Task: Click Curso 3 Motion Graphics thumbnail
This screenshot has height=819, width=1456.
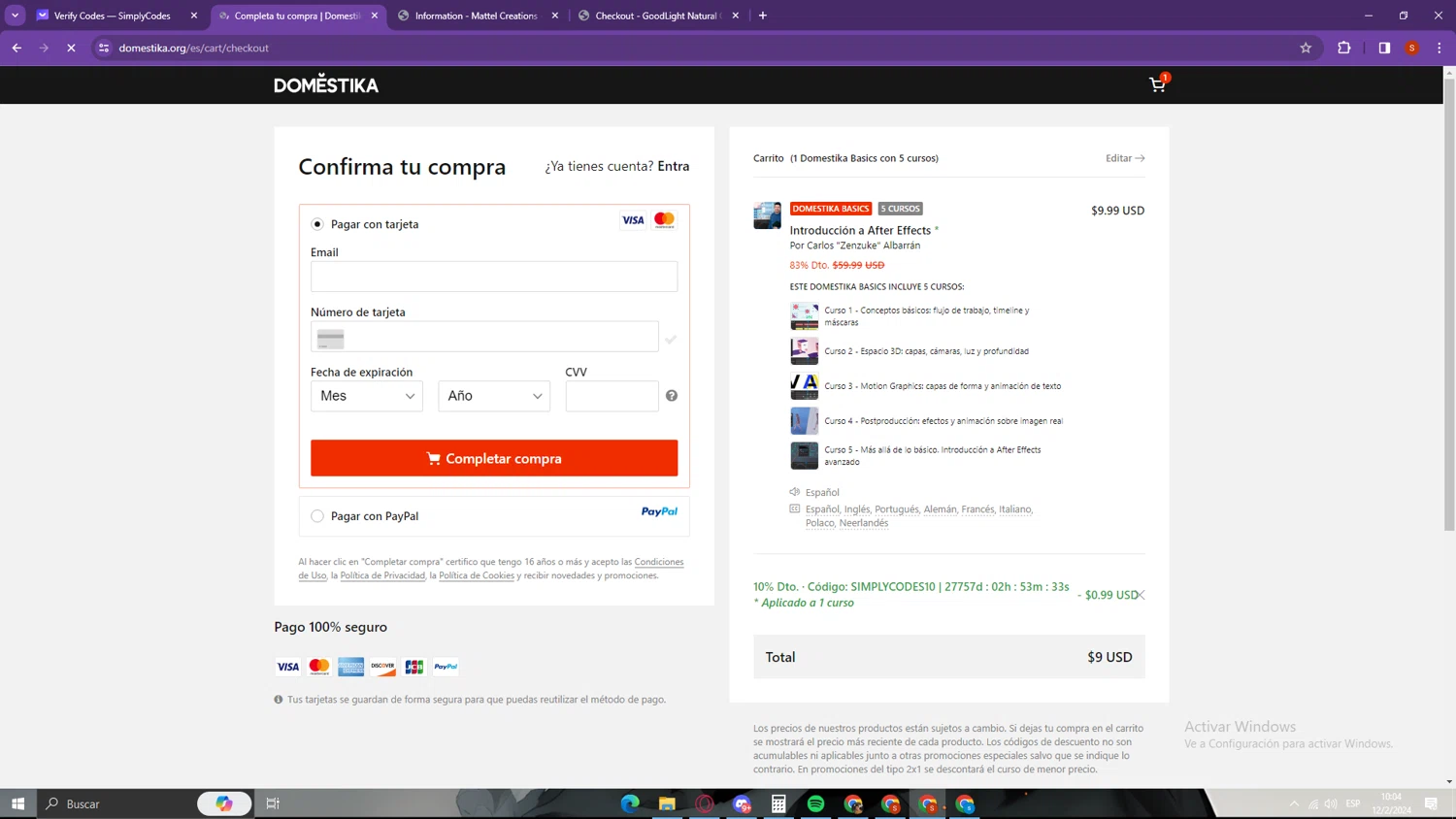Action: (x=804, y=386)
